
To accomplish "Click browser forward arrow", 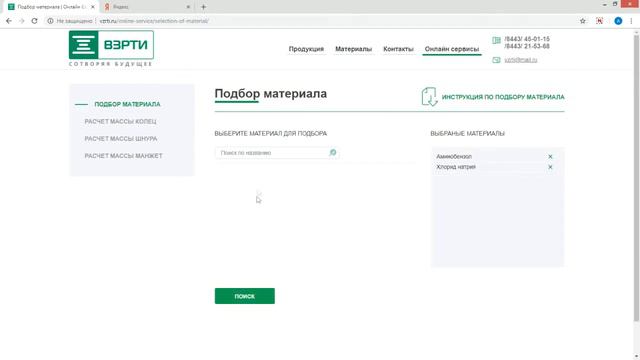I will point(22,21).
